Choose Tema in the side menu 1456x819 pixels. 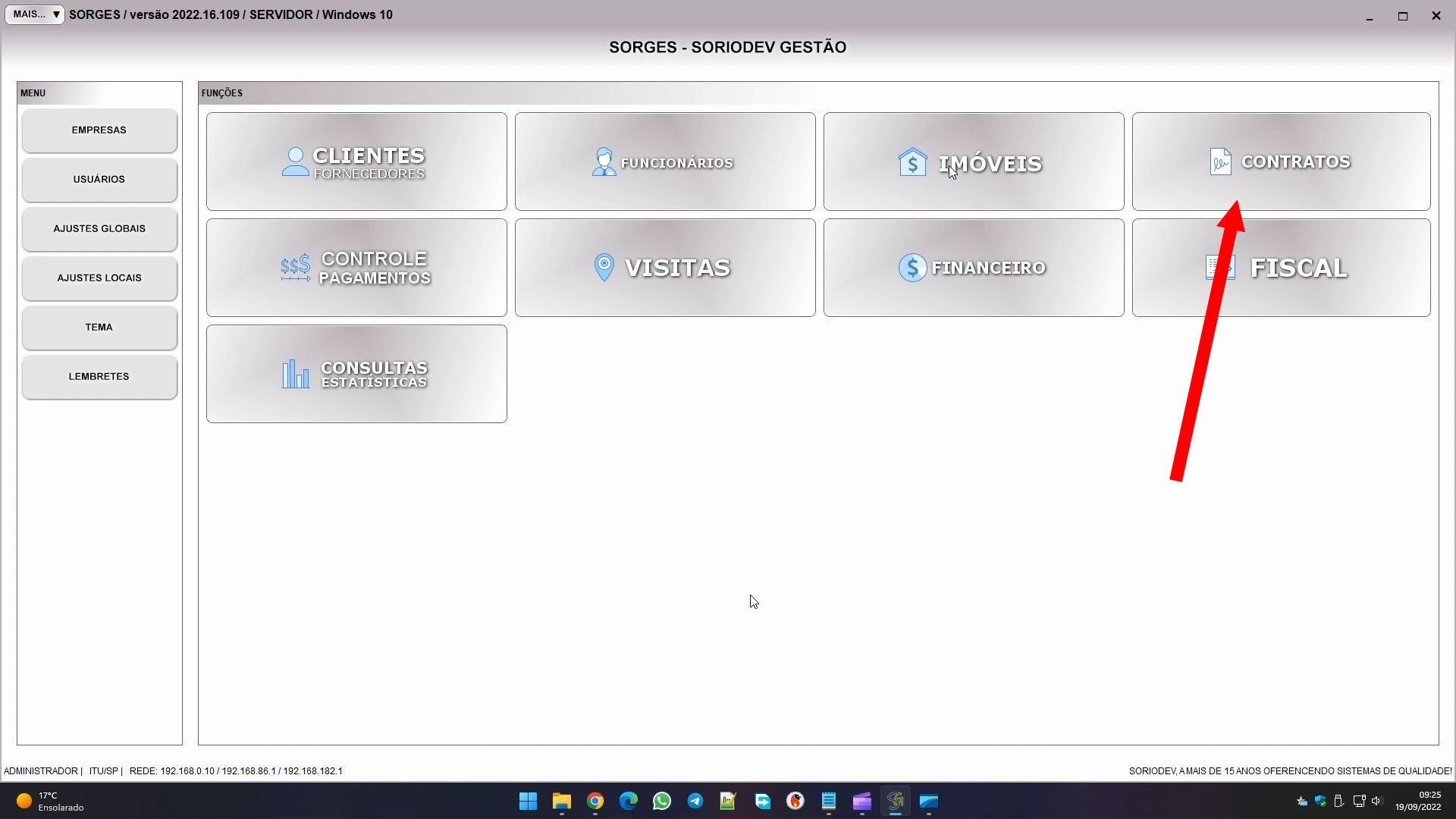[x=99, y=328]
